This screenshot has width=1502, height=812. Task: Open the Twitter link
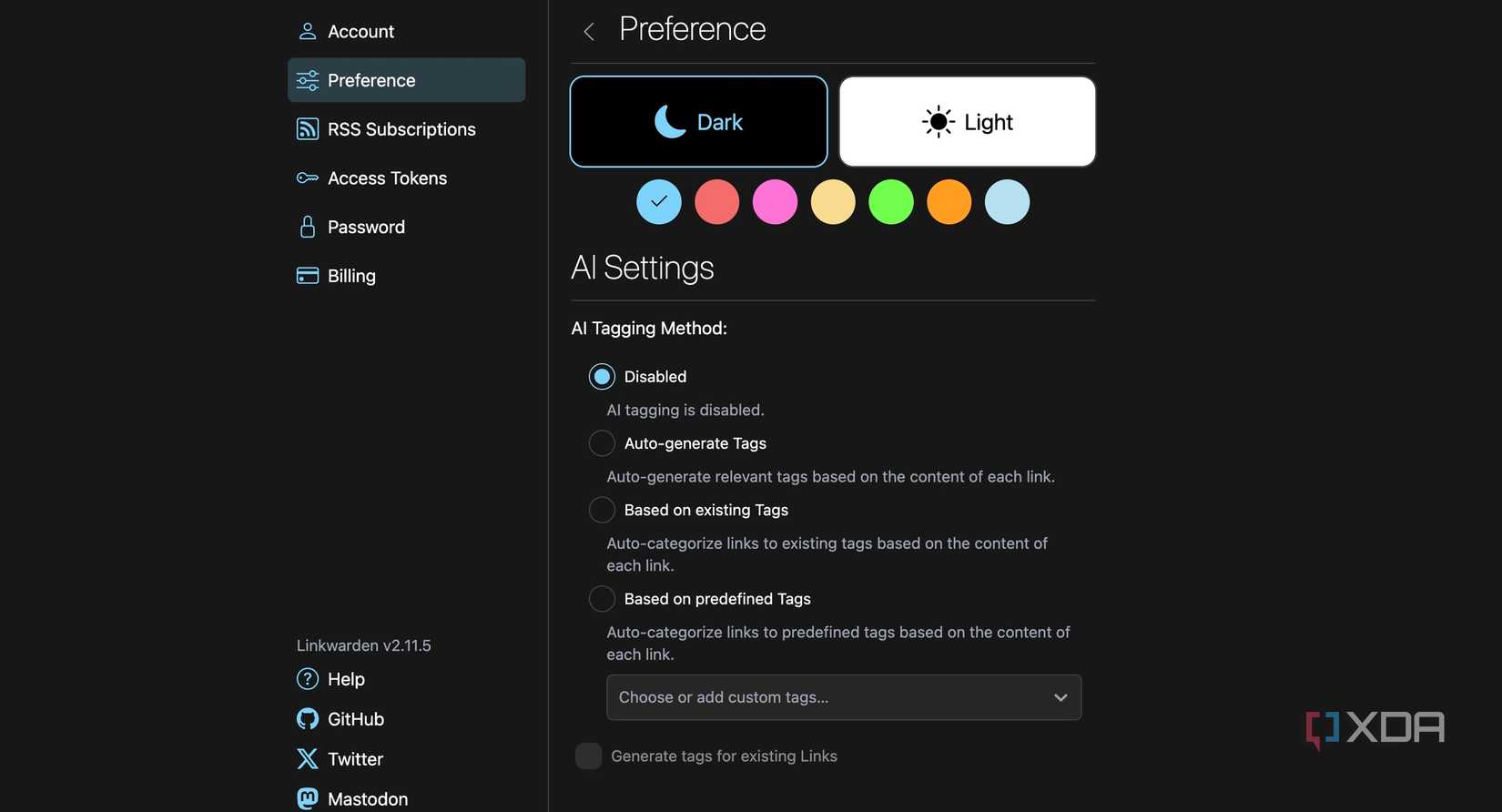click(x=307, y=758)
